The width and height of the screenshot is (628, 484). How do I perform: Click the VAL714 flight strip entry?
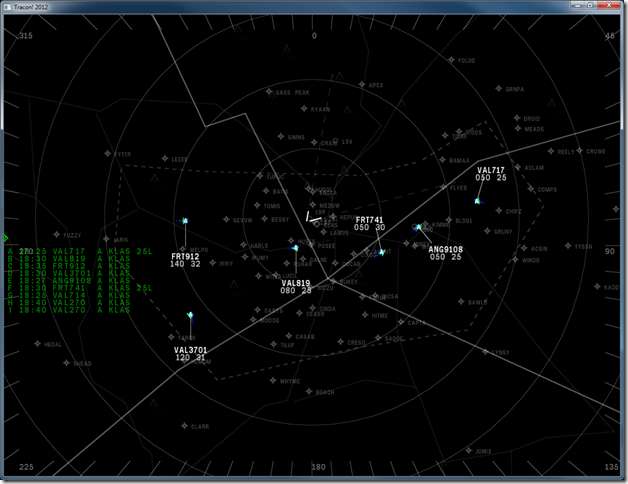69,295
